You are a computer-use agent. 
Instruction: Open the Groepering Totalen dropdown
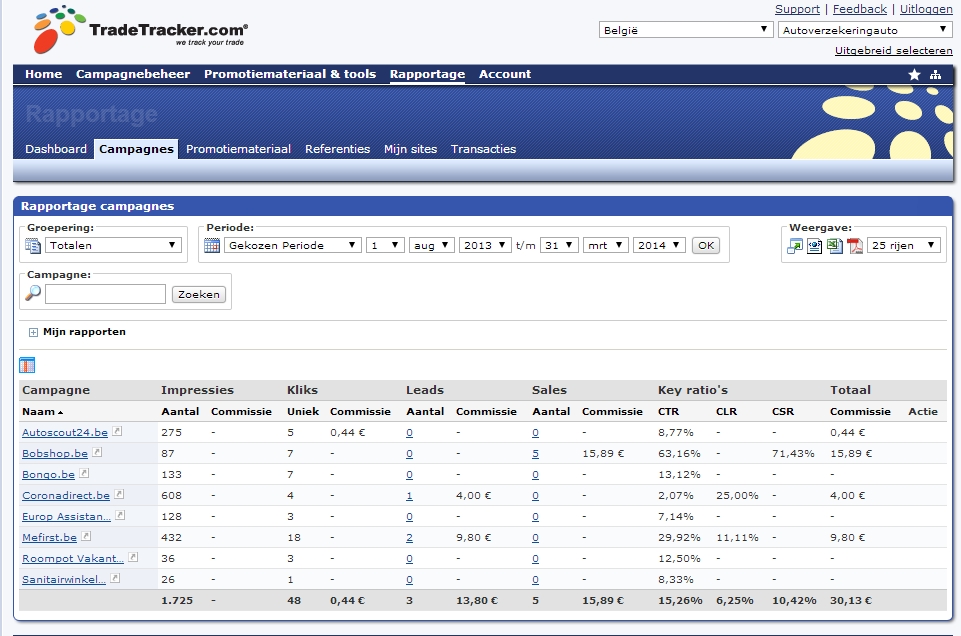click(x=113, y=246)
